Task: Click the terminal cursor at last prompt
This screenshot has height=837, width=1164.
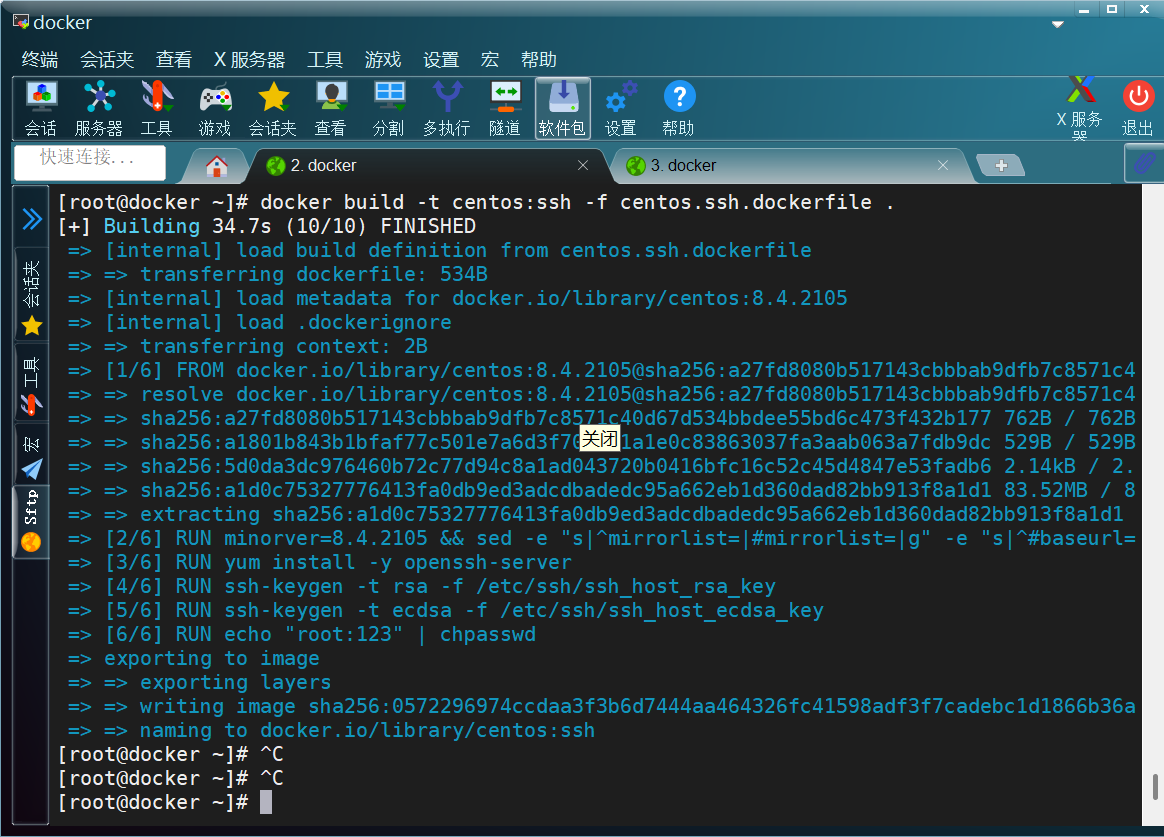Action: (266, 802)
